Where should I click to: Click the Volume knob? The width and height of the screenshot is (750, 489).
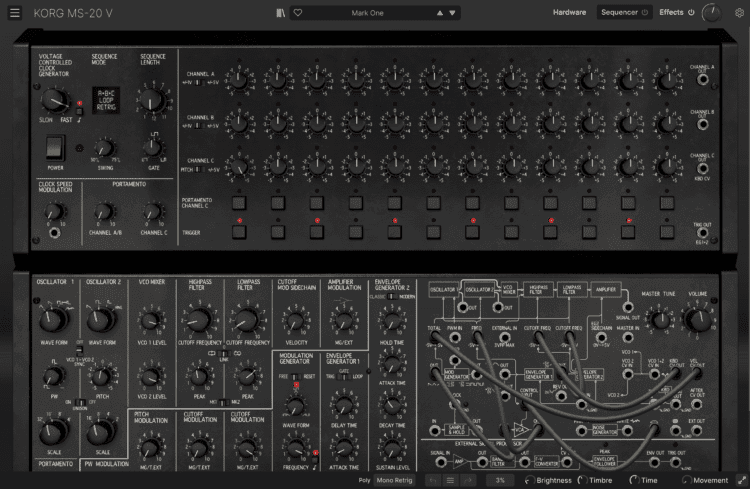pos(698,320)
